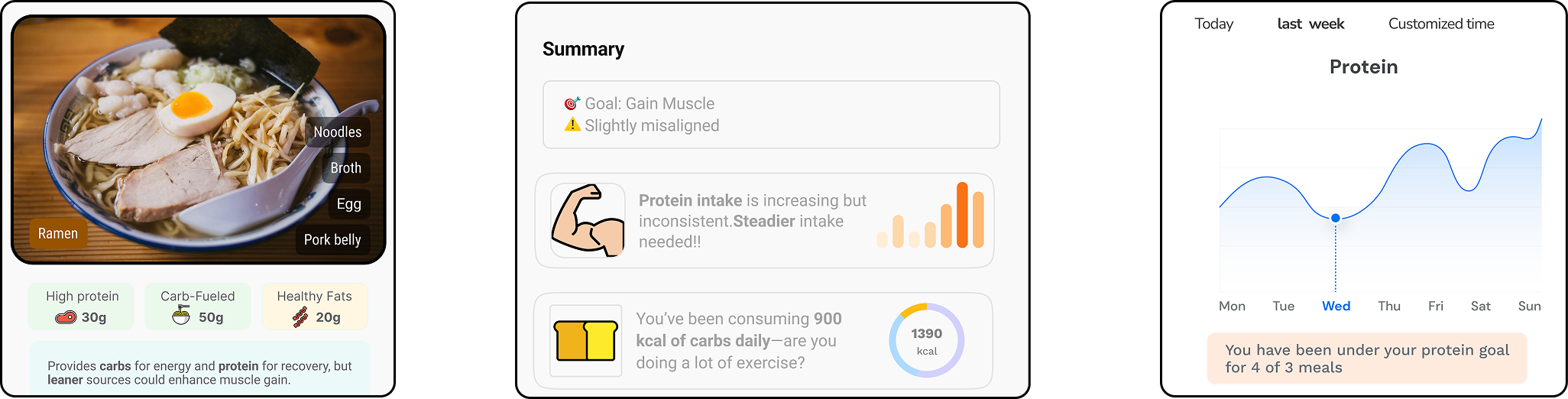Screen dimensions: 1568x399
Task: Click the protein intake bar chart
Action: [x=930, y=217]
